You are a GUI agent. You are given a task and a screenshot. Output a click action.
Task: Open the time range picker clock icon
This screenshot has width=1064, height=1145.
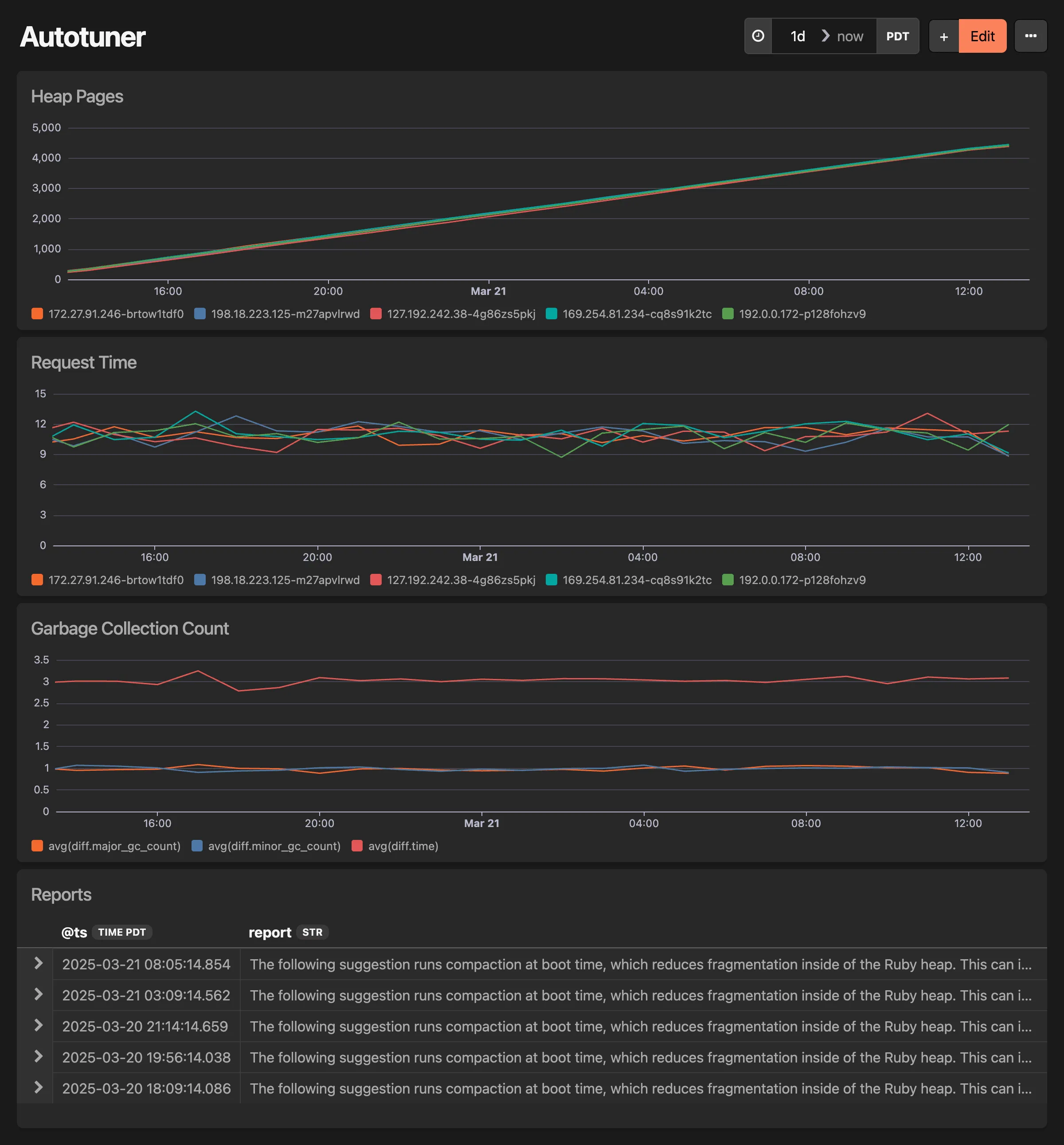point(758,36)
